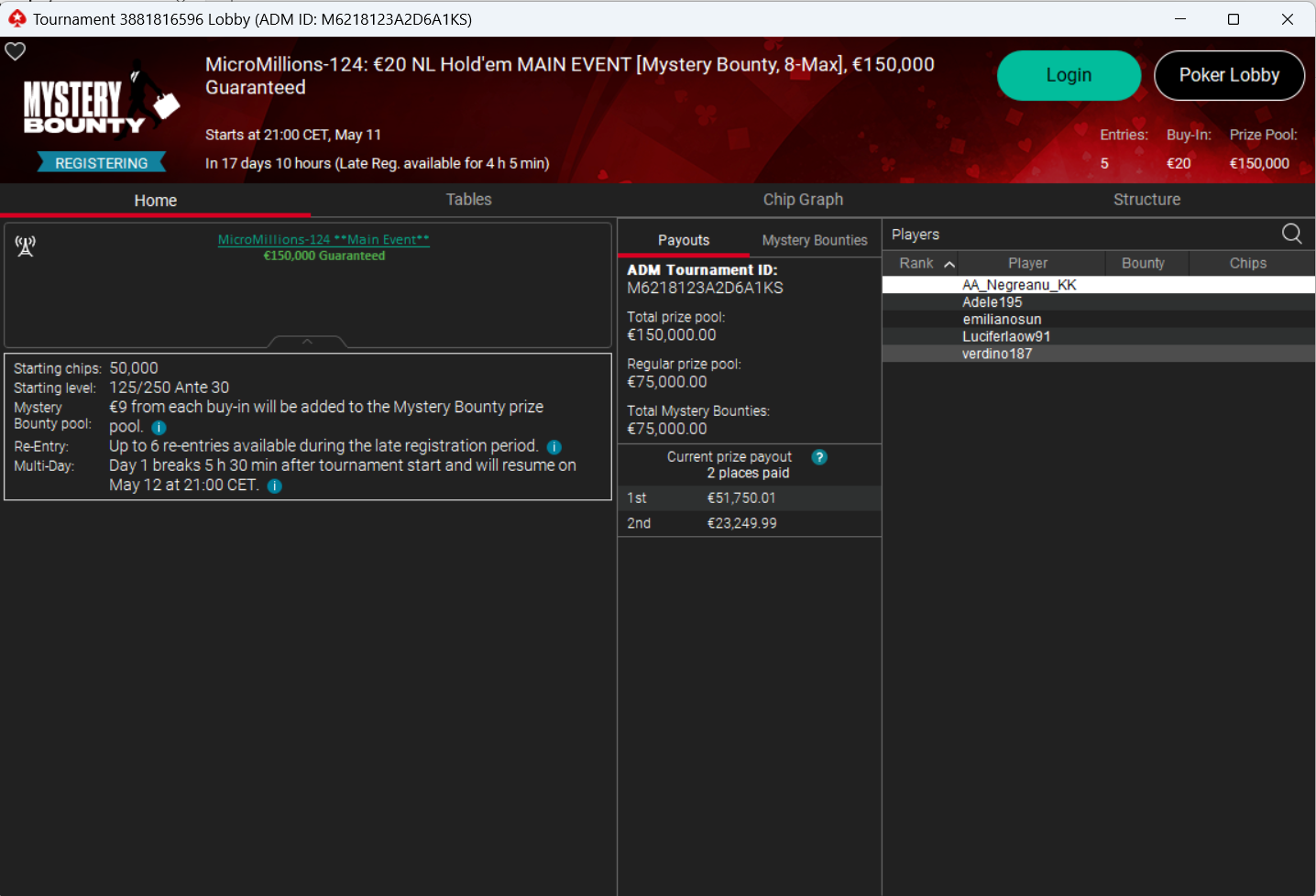Screen dimensions: 1316x896
Task: Click the Players panel header
Action: click(x=916, y=235)
